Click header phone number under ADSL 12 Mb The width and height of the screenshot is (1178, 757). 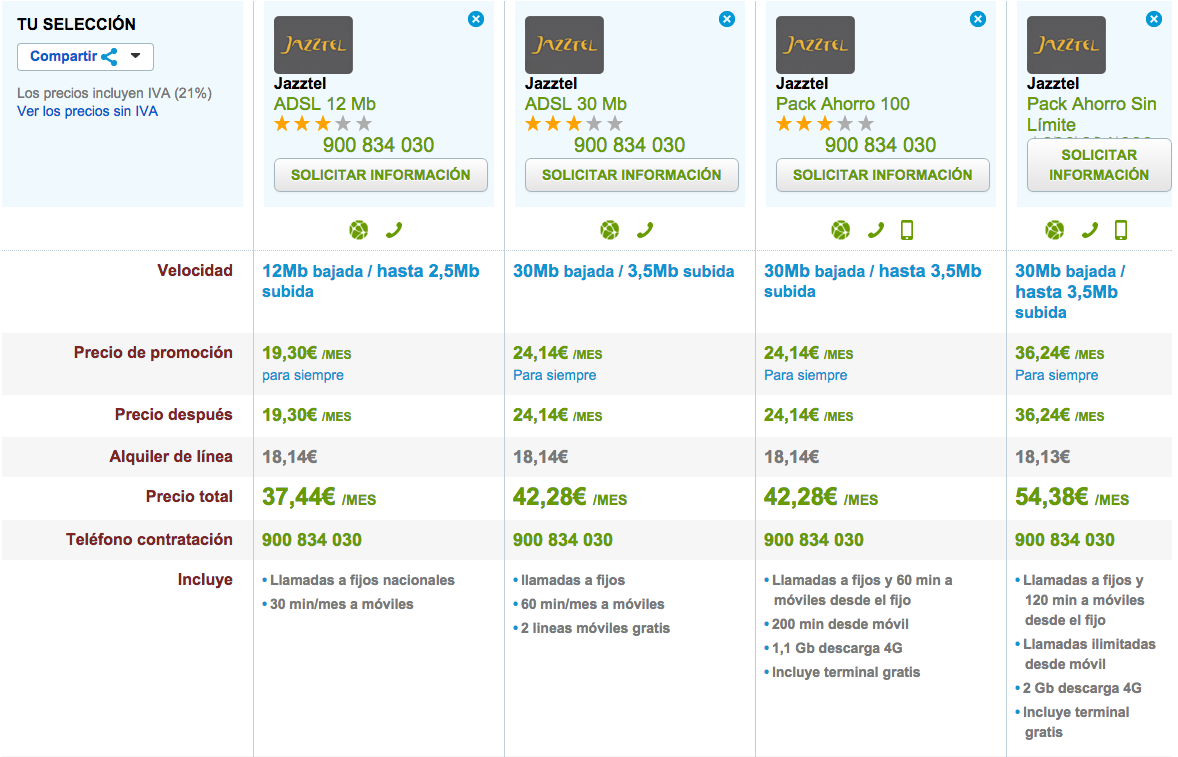tap(379, 145)
